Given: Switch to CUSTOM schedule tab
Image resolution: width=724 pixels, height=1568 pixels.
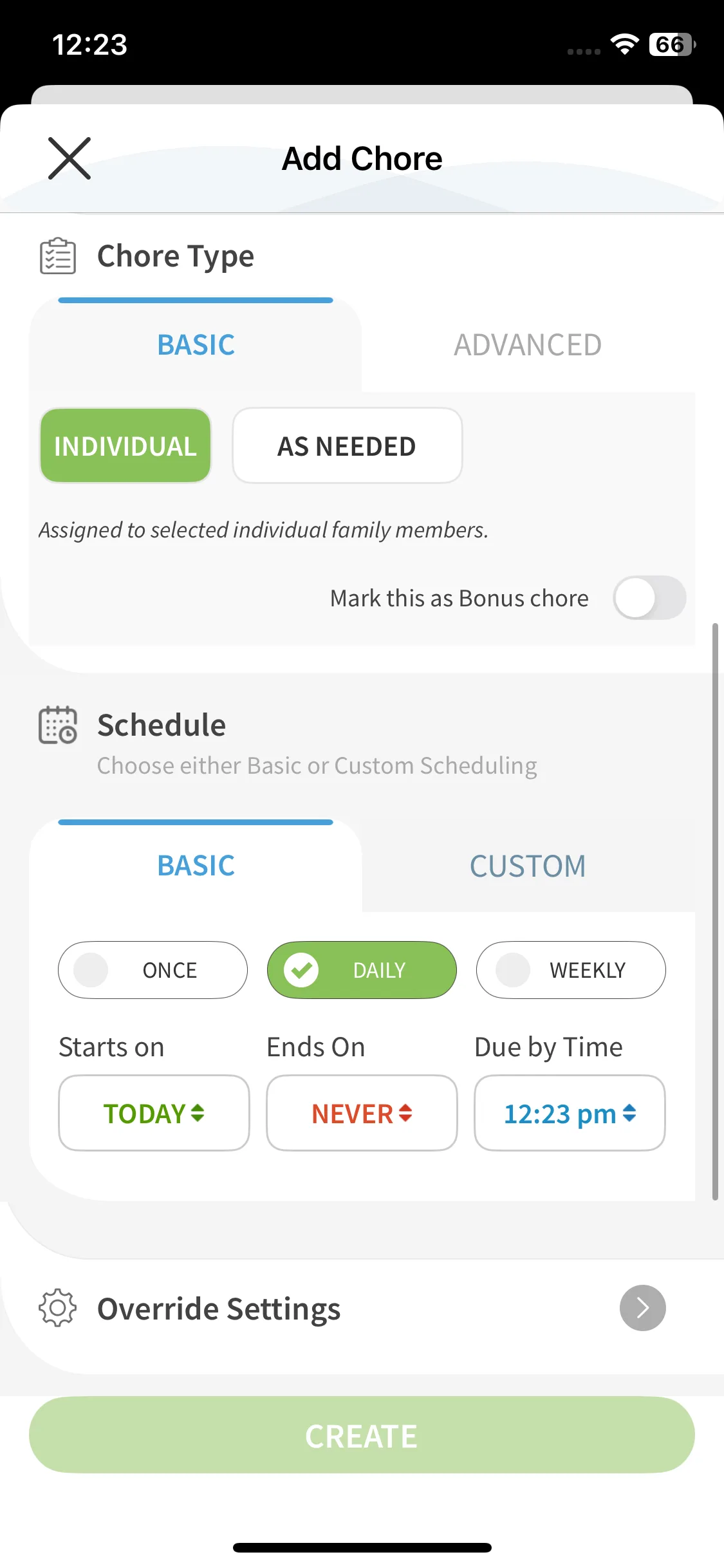Looking at the screenshot, I should (528, 866).
